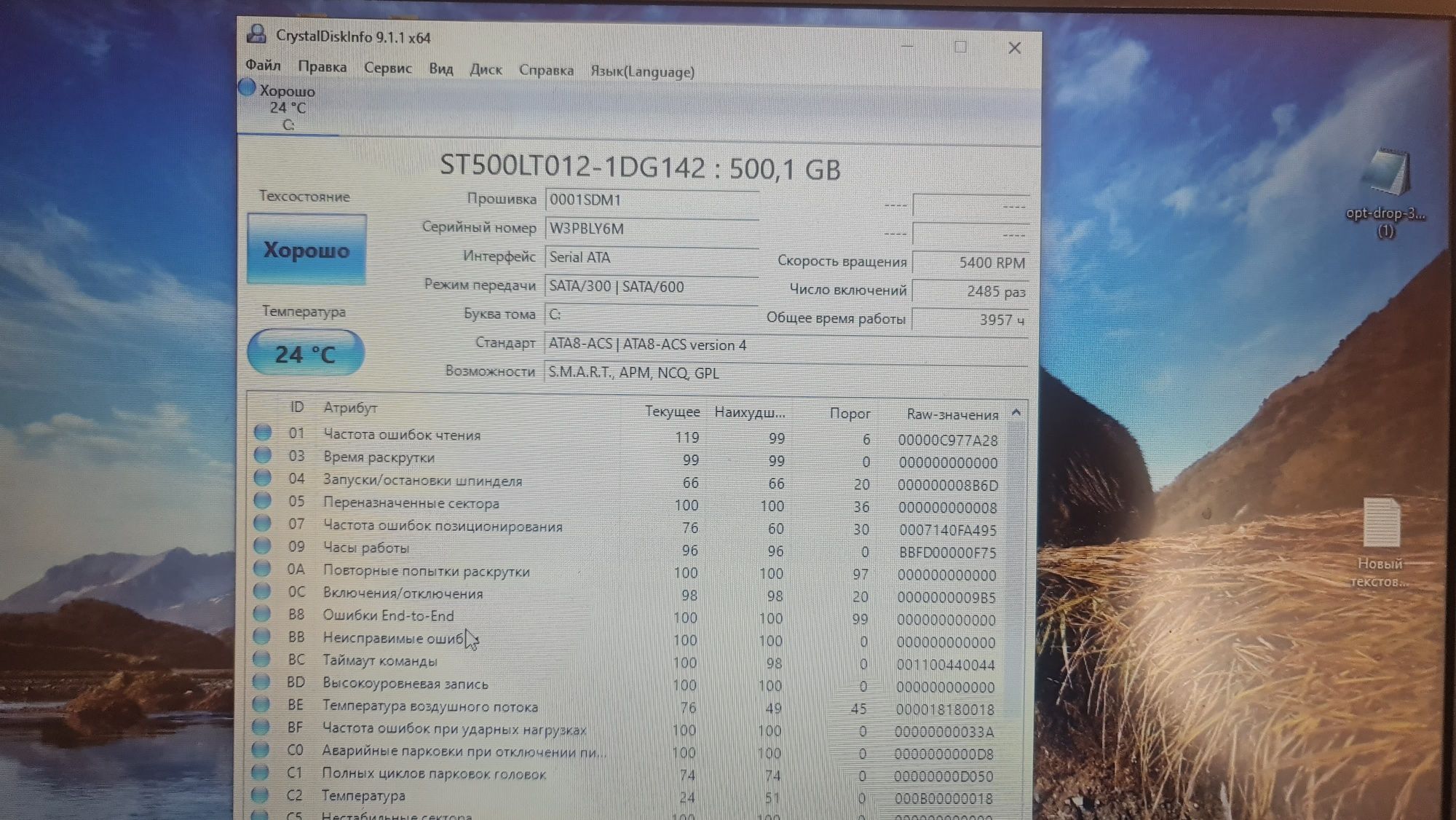Close the CrystalDiskInfo window
Screen dimensions: 1456x820
tap(1014, 48)
